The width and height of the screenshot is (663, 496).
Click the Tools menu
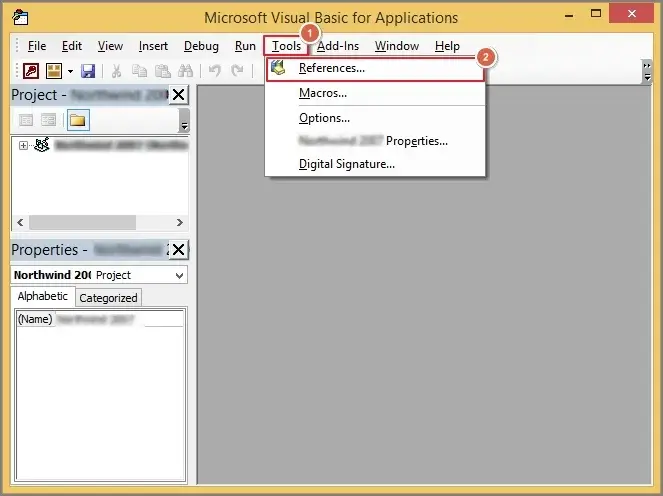pyautogui.click(x=286, y=46)
